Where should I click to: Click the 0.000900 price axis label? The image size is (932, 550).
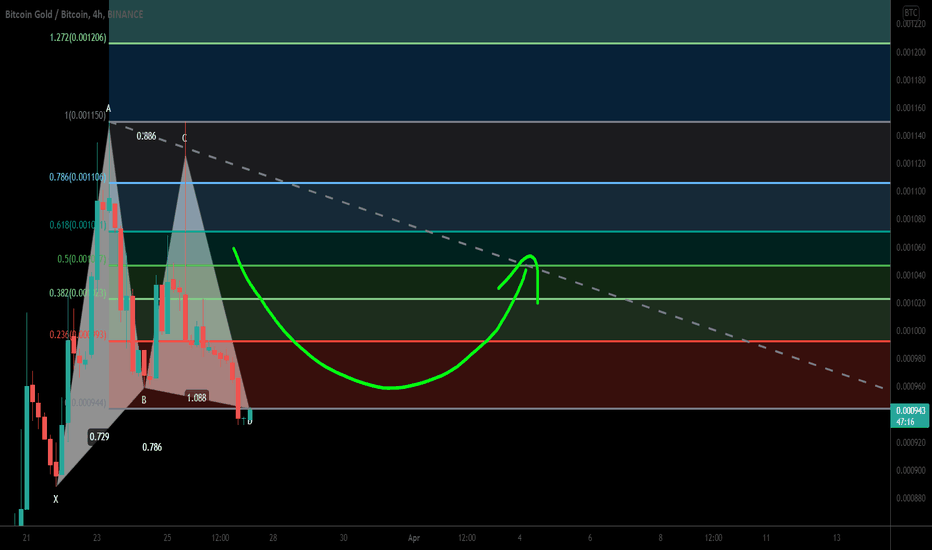tap(911, 470)
